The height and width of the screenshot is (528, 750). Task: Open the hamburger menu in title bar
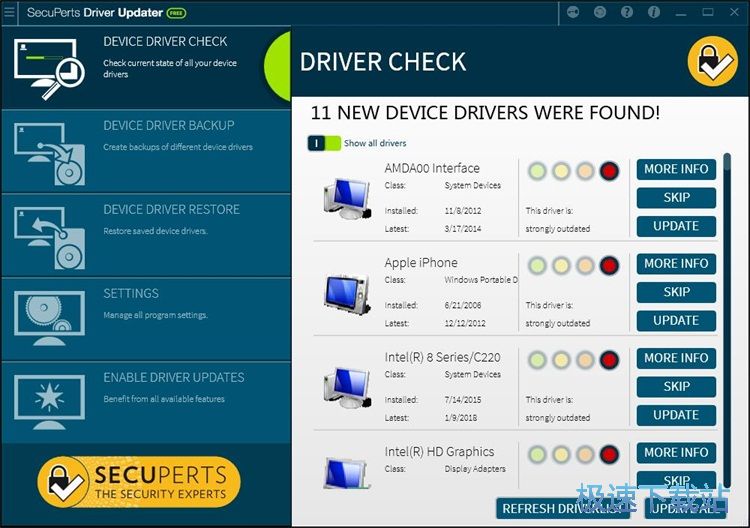point(10,13)
